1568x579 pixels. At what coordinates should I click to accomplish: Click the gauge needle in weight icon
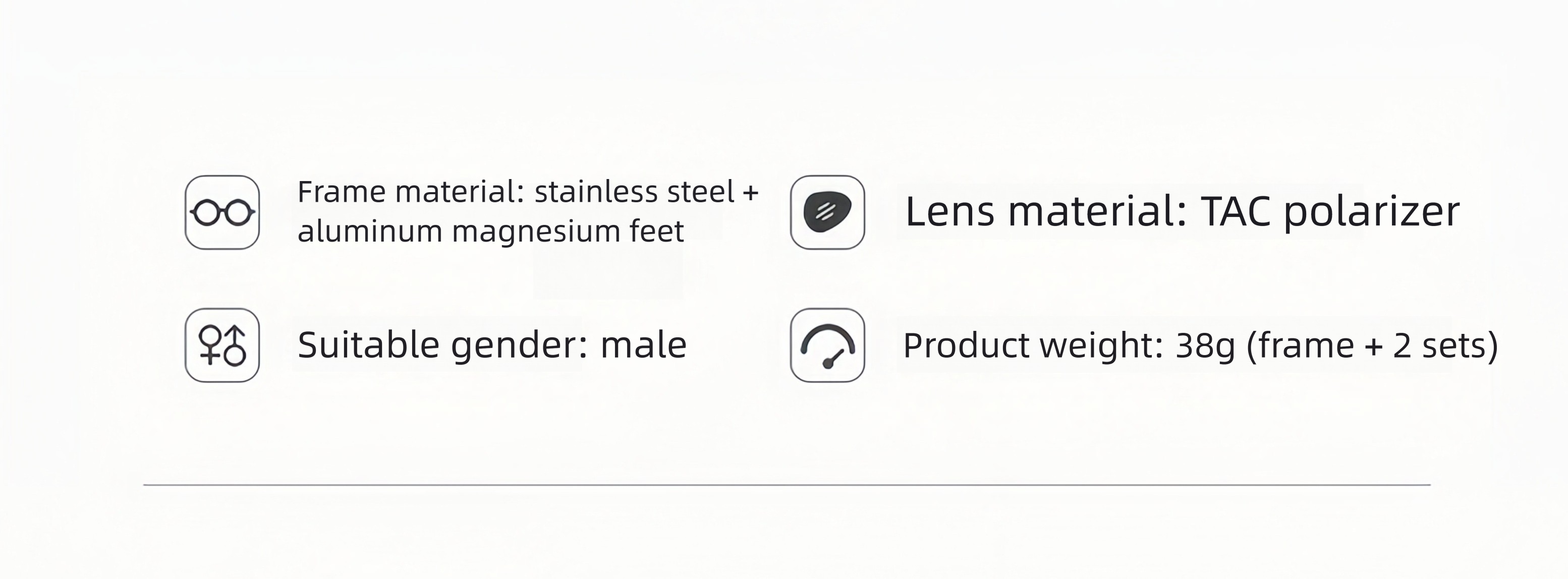coord(833,359)
